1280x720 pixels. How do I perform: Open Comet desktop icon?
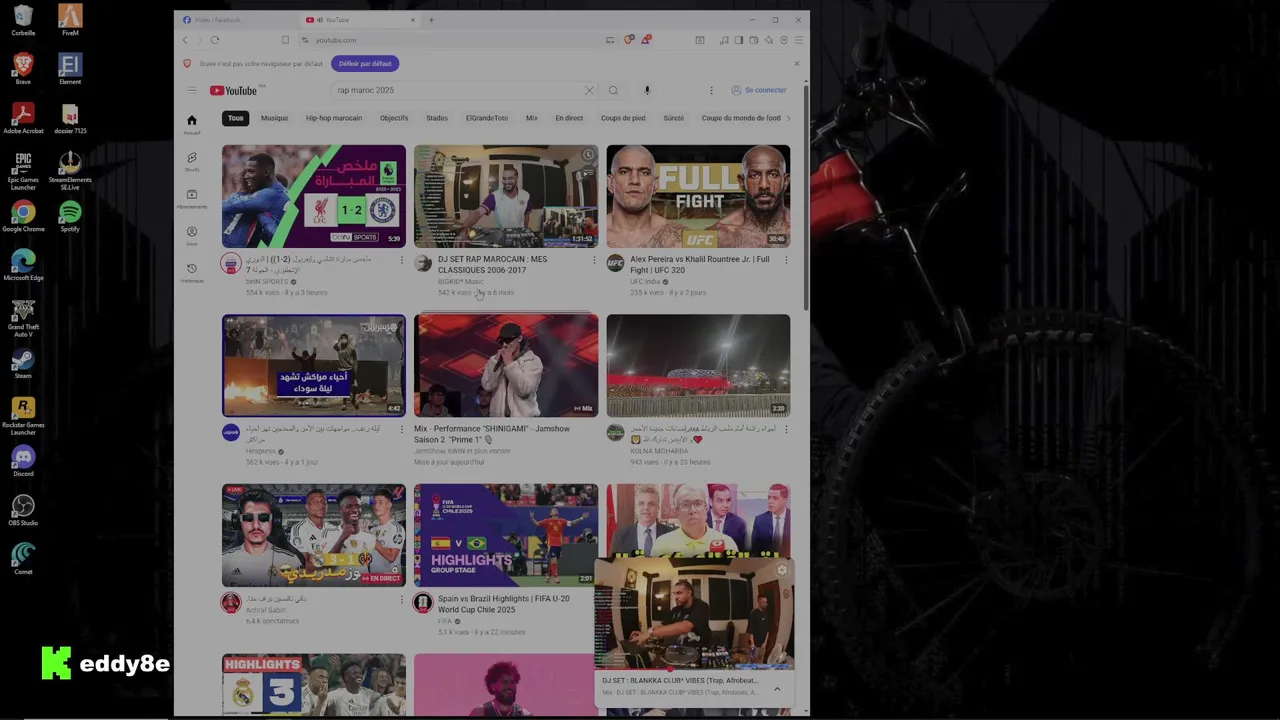pos(23,560)
